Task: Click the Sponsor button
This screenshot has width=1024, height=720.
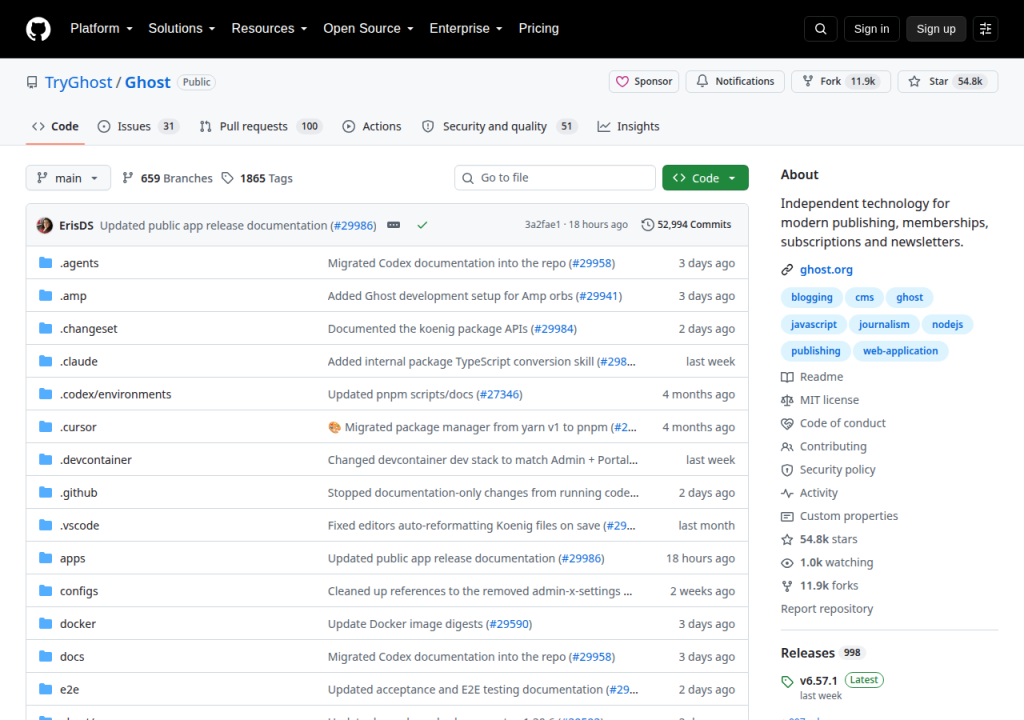Action: pos(644,82)
